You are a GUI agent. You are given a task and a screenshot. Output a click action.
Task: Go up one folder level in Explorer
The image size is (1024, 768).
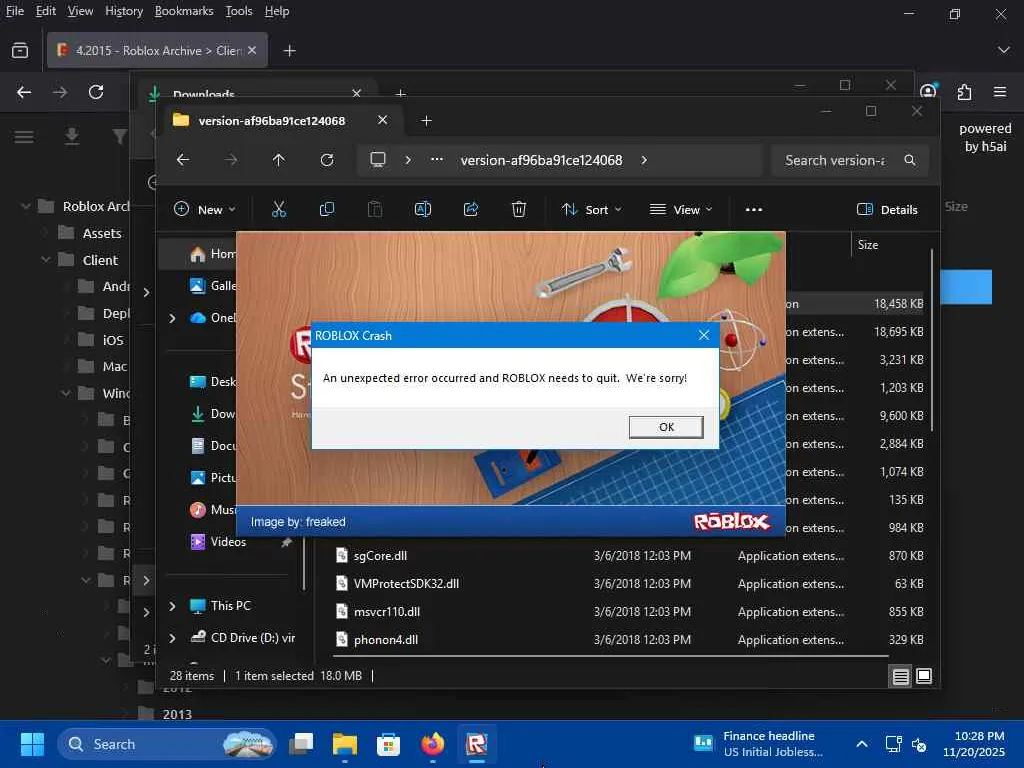click(x=279, y=160)
